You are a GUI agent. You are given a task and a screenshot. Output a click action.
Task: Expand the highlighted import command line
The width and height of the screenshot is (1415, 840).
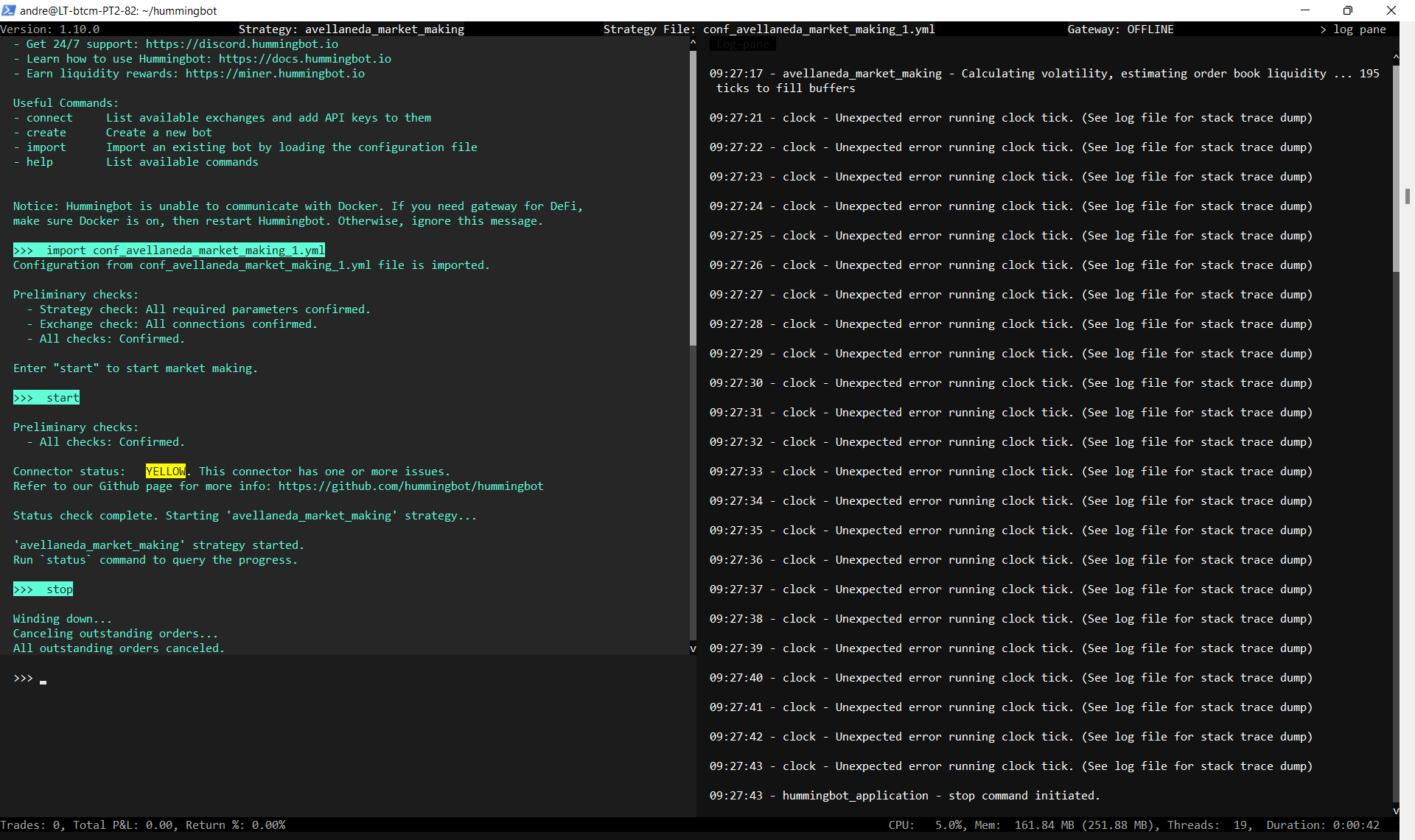pos(168,250)
